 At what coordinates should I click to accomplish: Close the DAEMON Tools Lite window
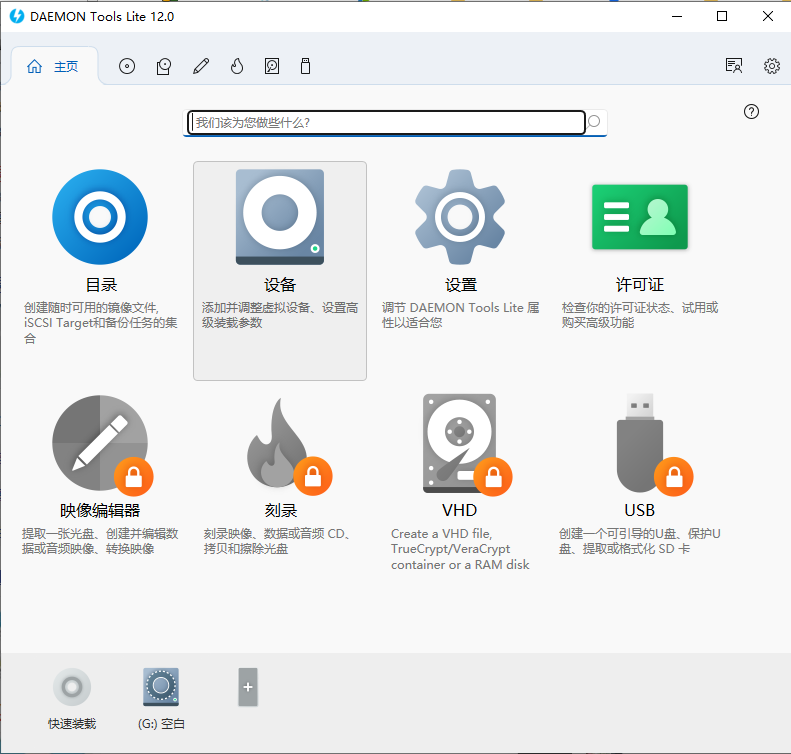tap(767, 16)
